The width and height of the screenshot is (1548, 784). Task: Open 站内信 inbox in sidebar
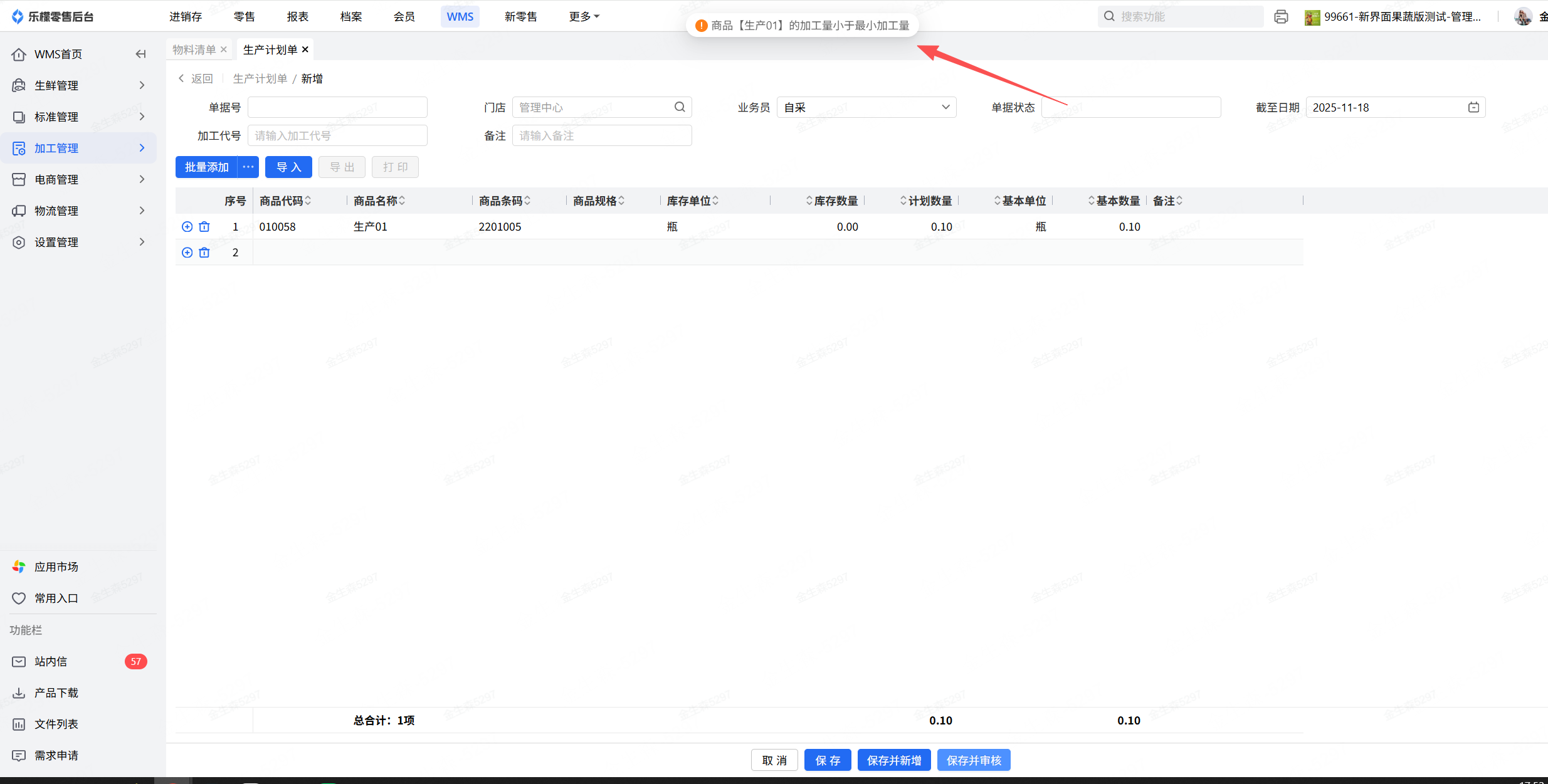tap(51, 662)
